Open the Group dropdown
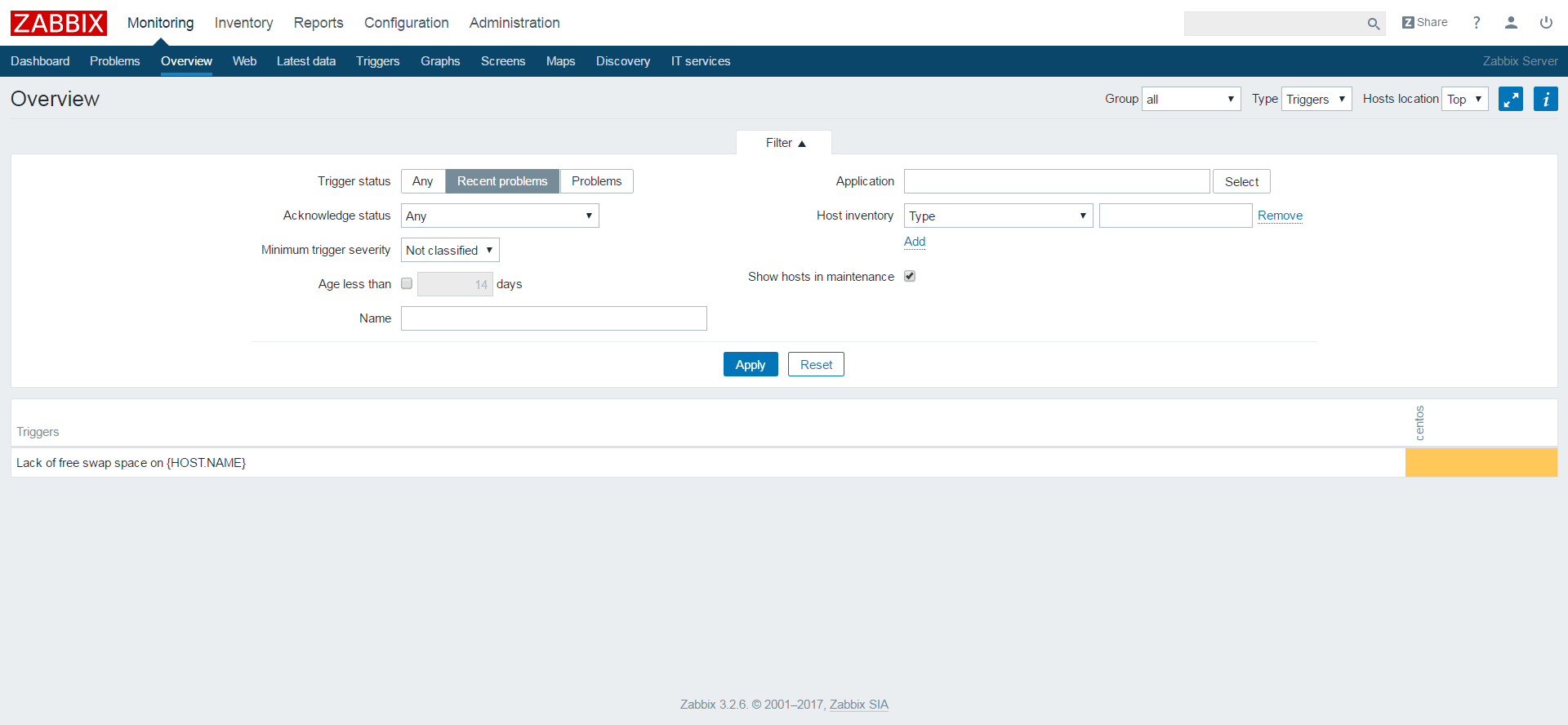This screenshot has height=725, width=1568. 1191,99
